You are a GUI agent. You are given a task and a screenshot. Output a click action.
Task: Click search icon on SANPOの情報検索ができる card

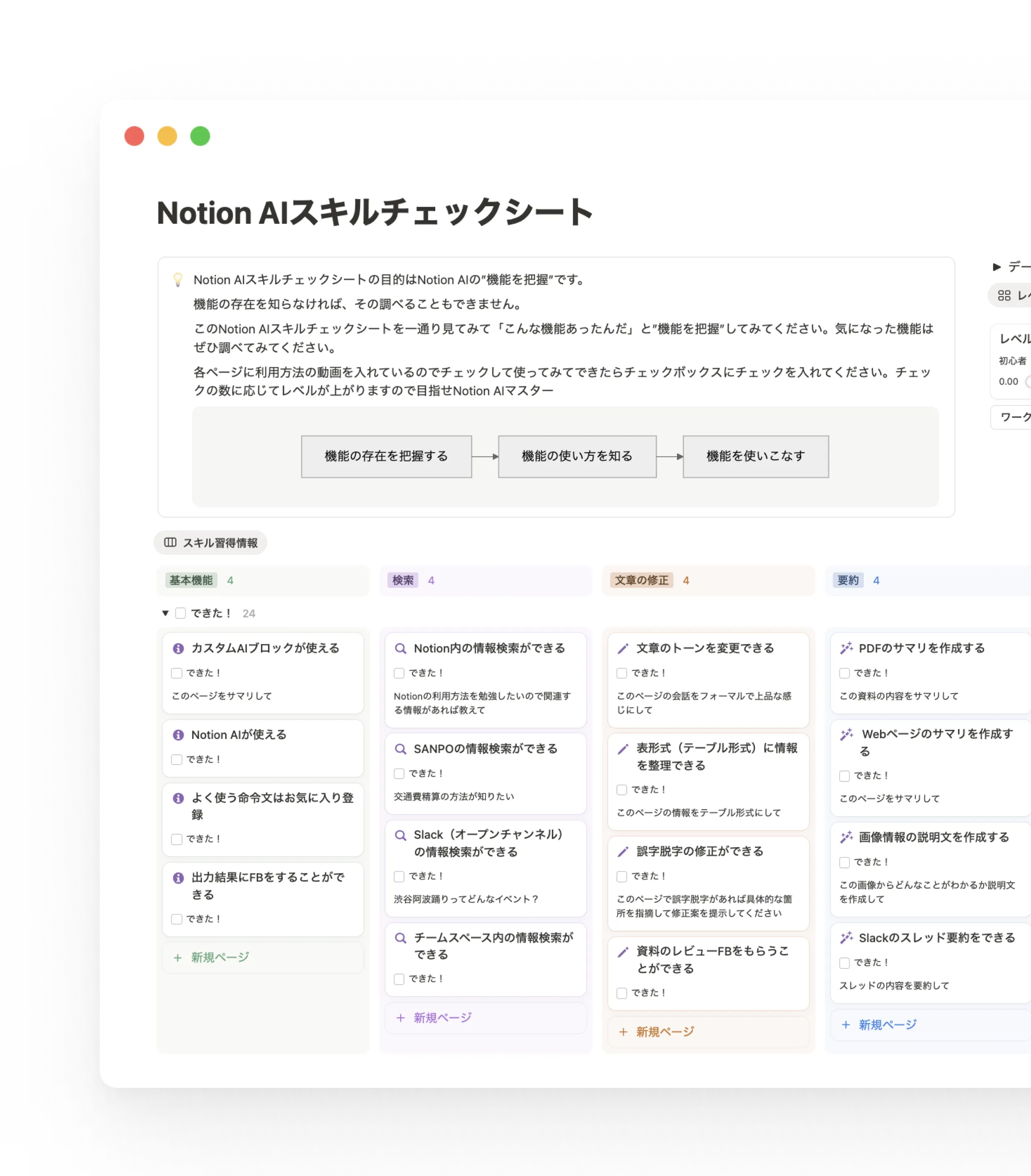400,749
